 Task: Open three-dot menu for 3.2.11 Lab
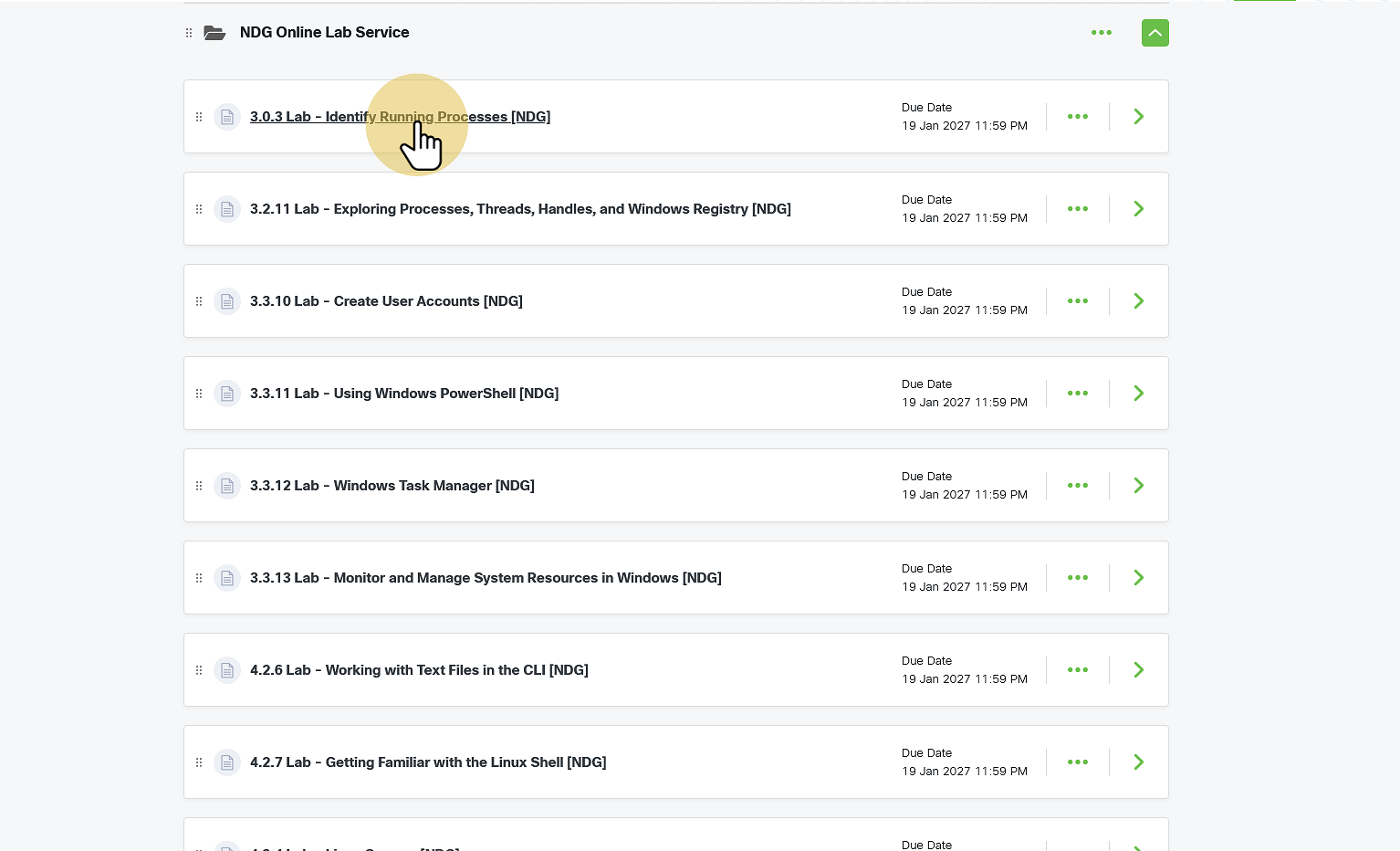1078,209
